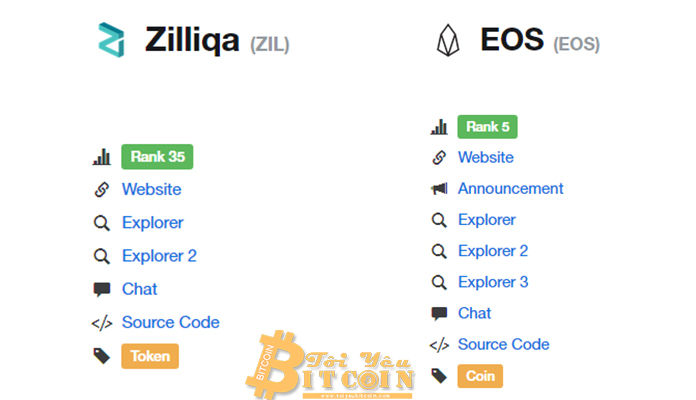The width and height of the screenshot is (696, 400).
Task: Click the magnifier icon beside EOS Explorer 3
Action: coord(439,282)
